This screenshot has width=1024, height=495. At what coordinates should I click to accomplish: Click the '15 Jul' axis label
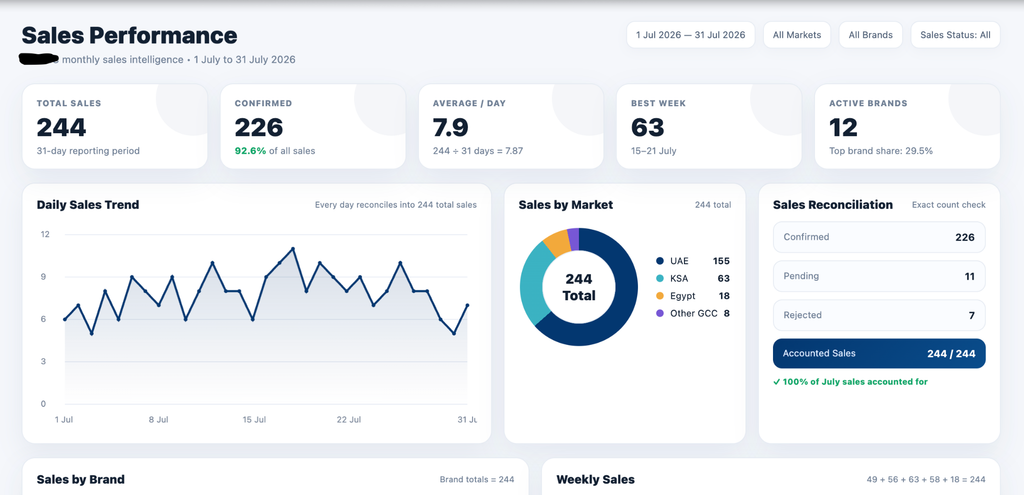[x=254, y=420]
